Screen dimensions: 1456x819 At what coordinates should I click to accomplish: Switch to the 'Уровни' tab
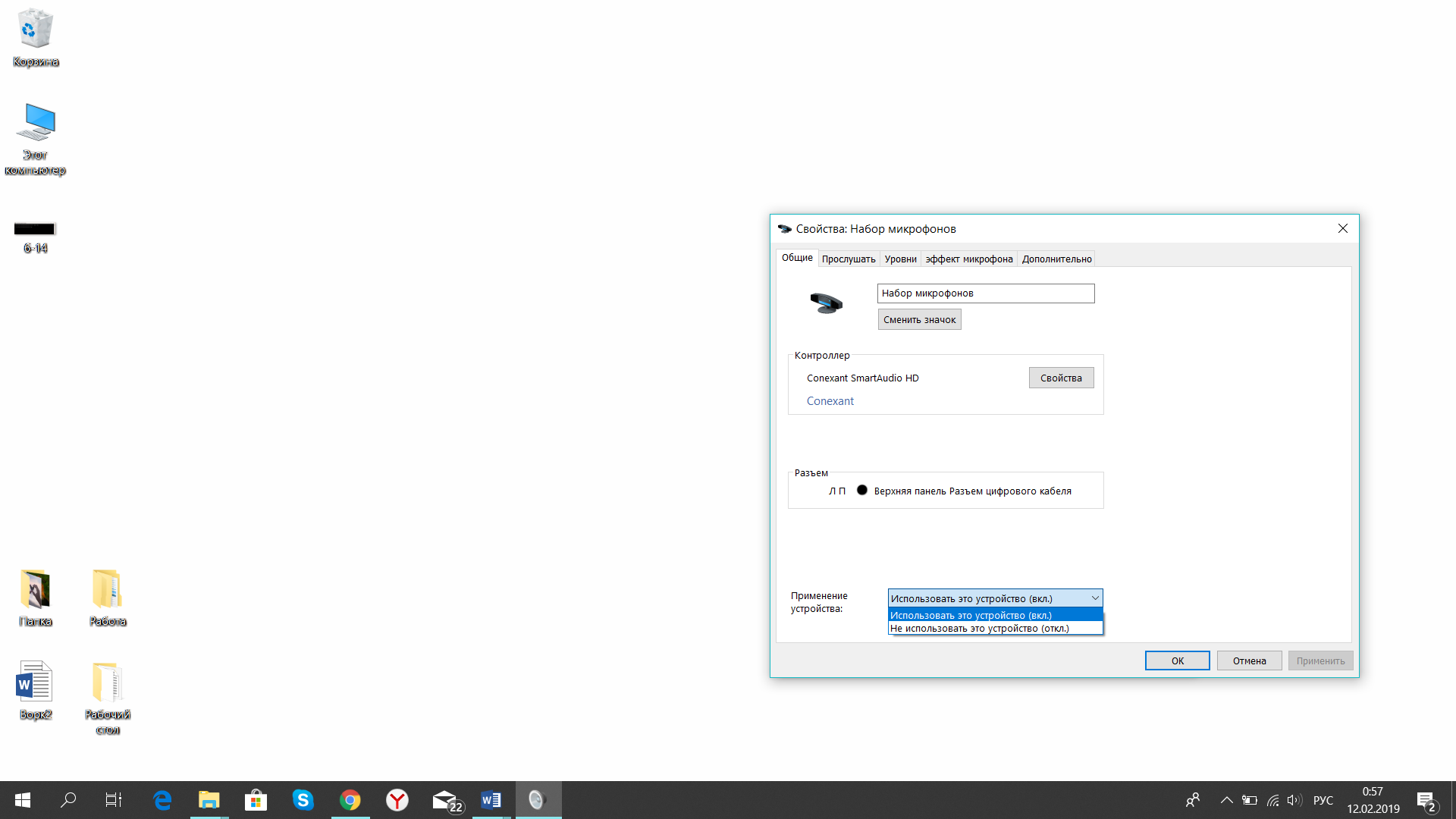(x=899, y=259)
